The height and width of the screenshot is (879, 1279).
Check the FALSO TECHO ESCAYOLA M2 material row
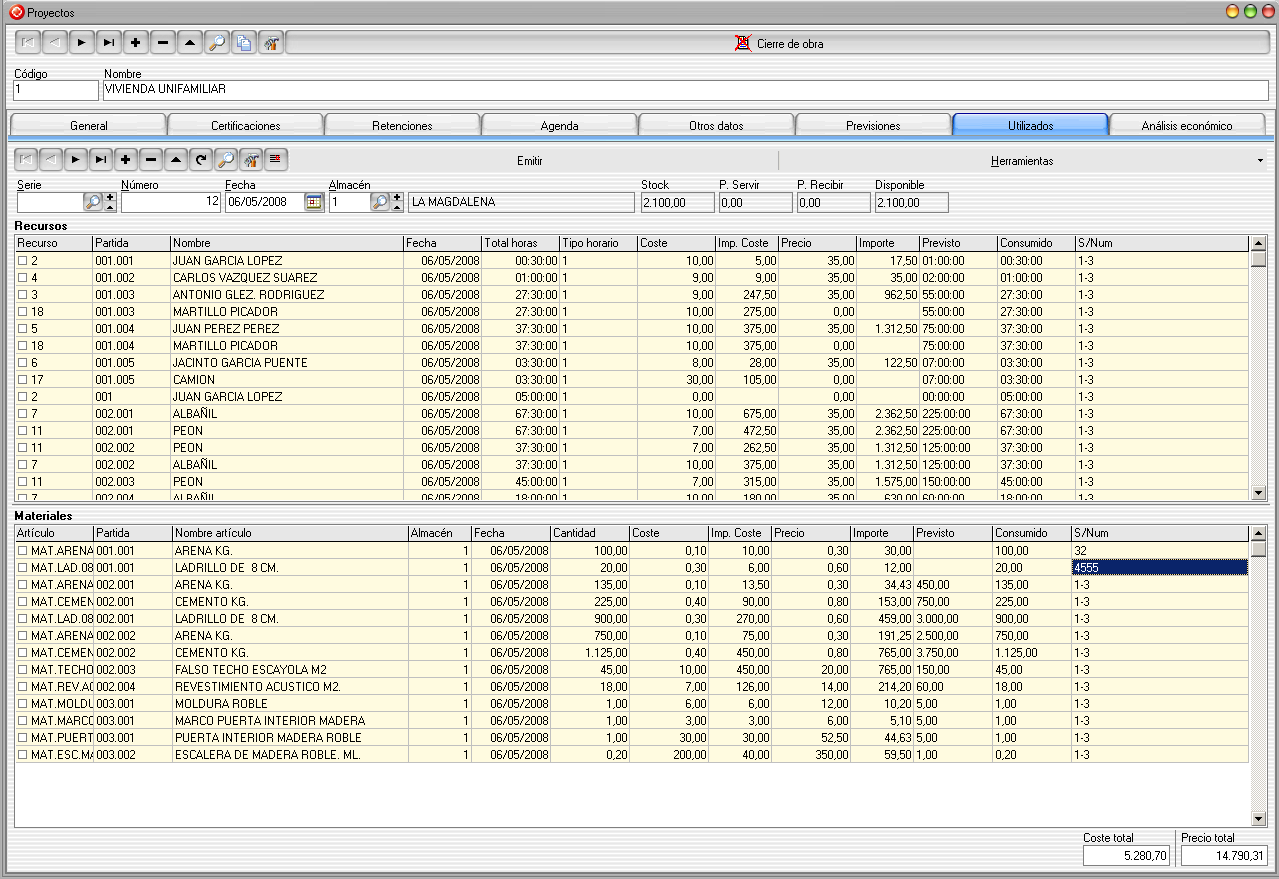22,670
